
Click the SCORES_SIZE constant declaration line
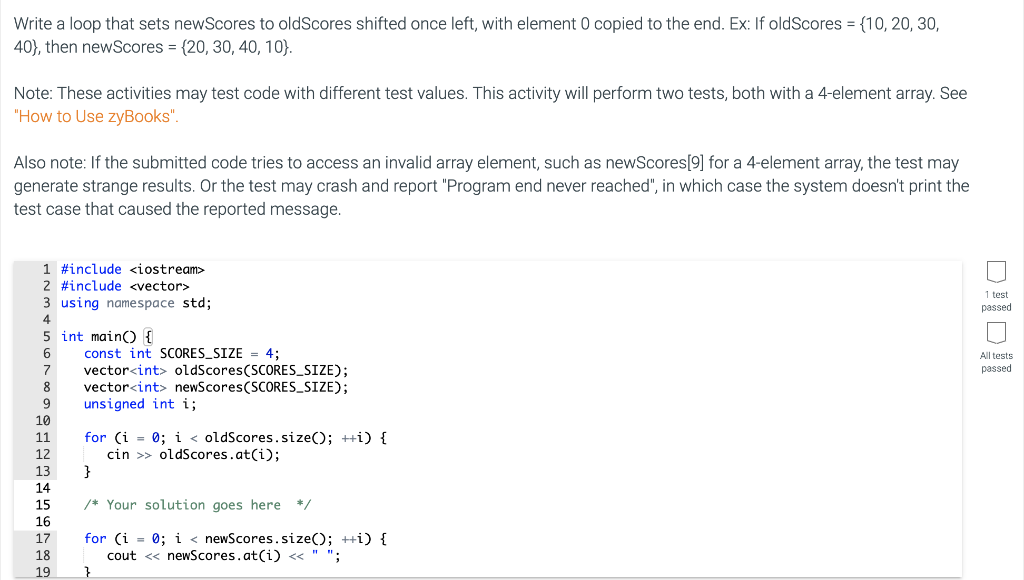[182, 353]
